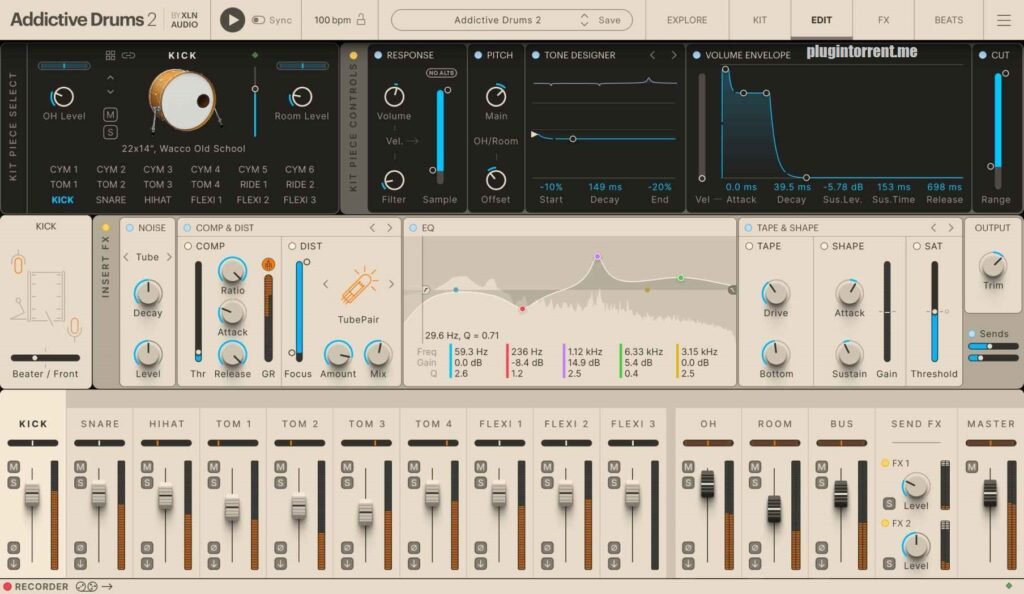Select the CYM 1 kit piece

click(x=64, y=169)
